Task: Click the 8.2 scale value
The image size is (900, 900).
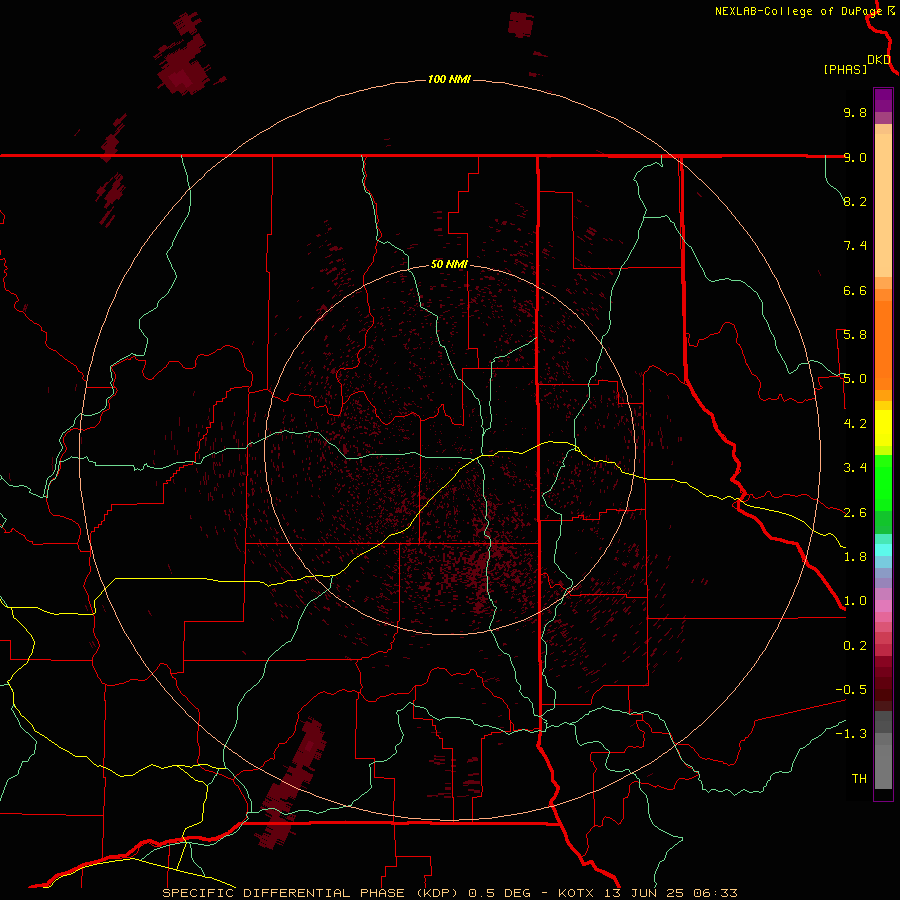Action: pos(855,201)
